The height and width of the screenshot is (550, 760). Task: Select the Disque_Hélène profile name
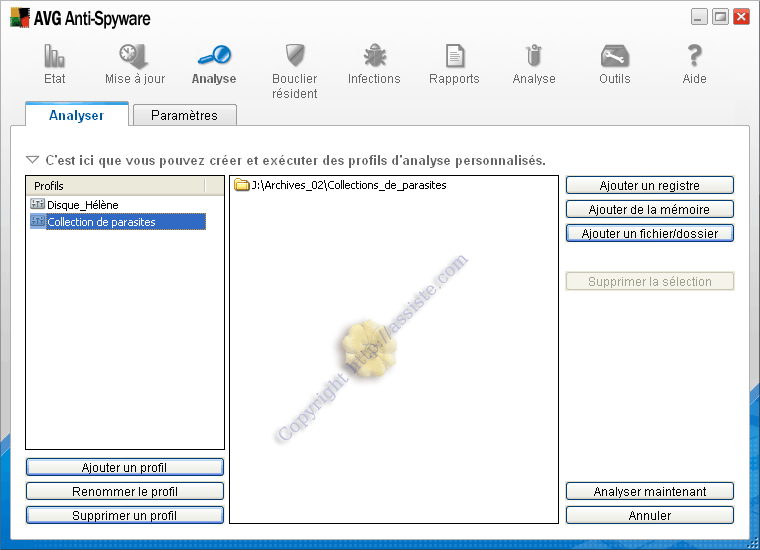(82, 204)
